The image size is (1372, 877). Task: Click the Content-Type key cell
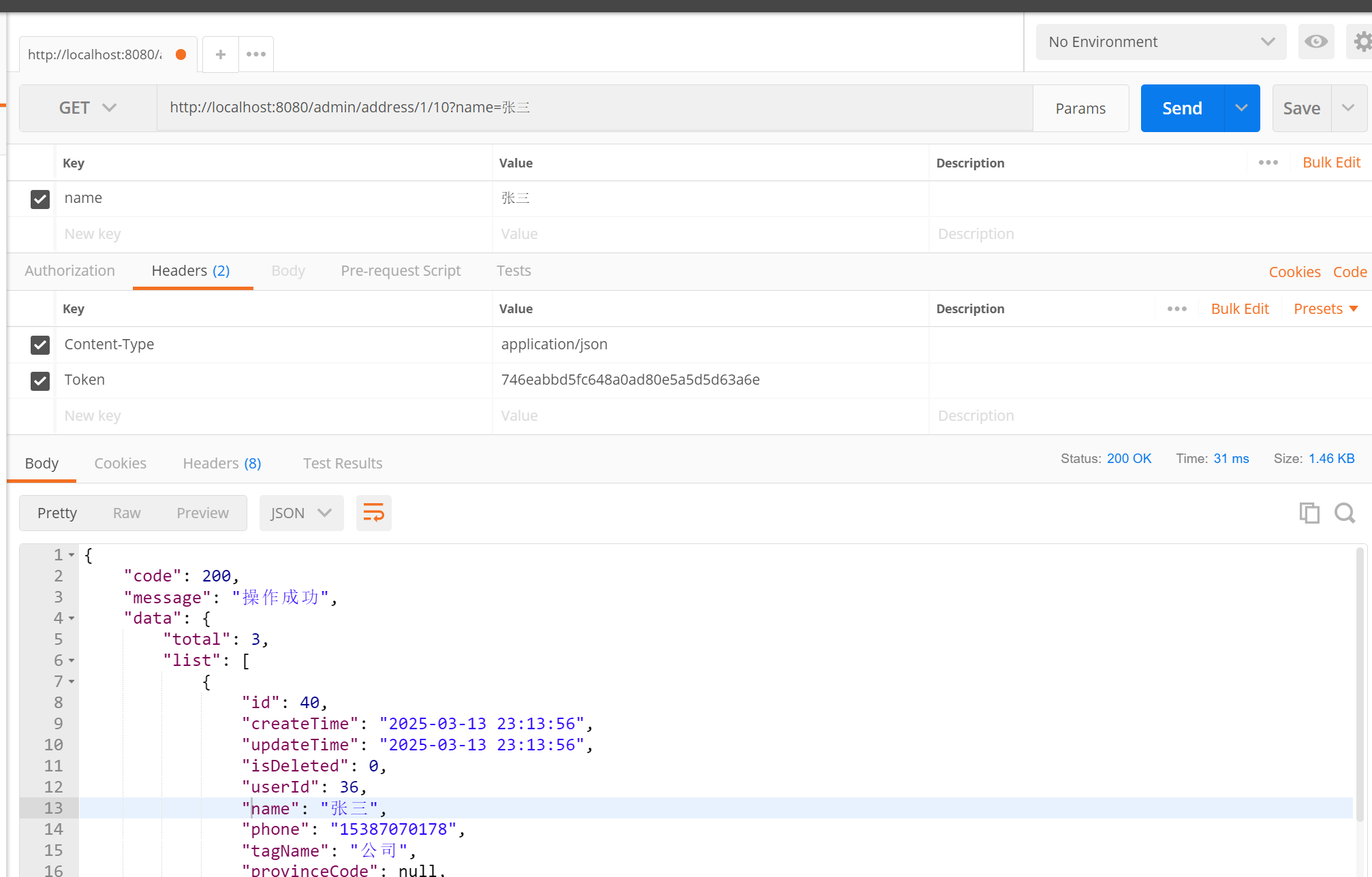pyautogui.click(x=273, y=345)
